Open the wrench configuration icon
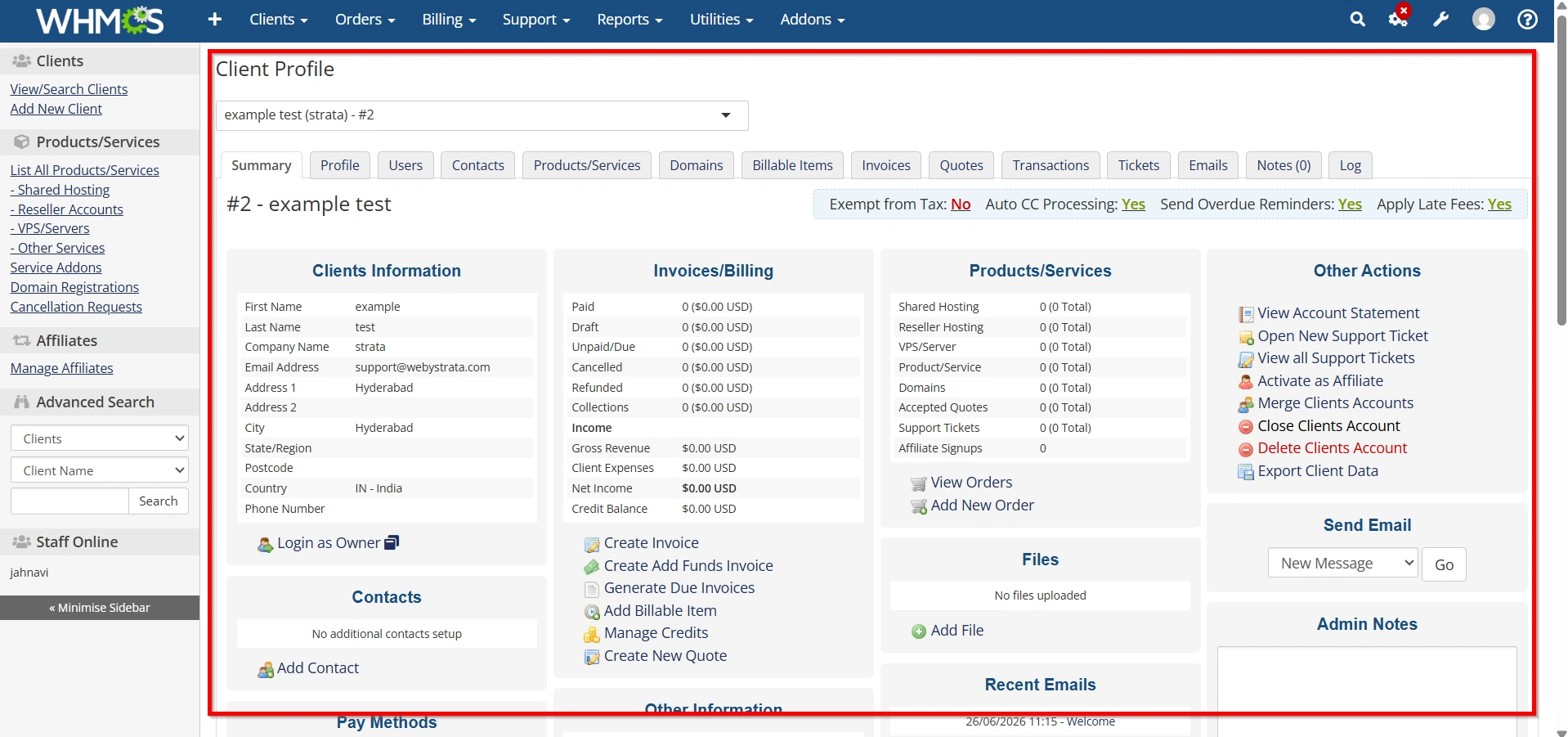The image size is (1568, 737). pyautogui.click(x=1440, y=19)
